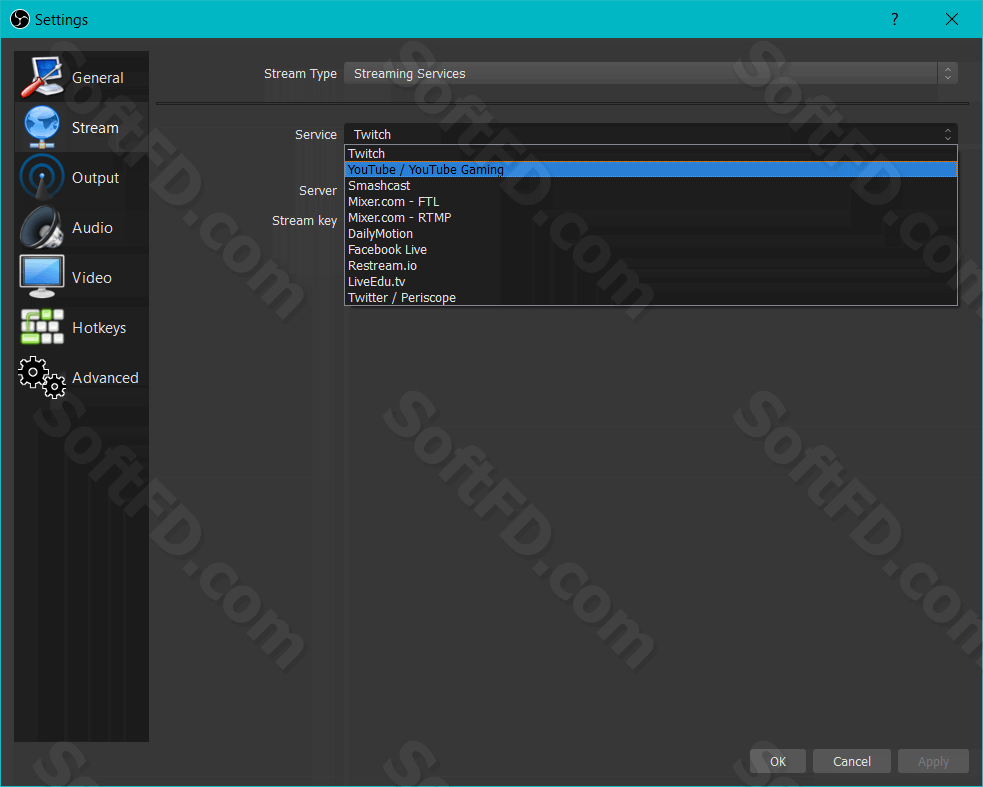Screen dimensions: 983x787
Task: Pick Facebook Live as service
Action: tap(651, 250)
